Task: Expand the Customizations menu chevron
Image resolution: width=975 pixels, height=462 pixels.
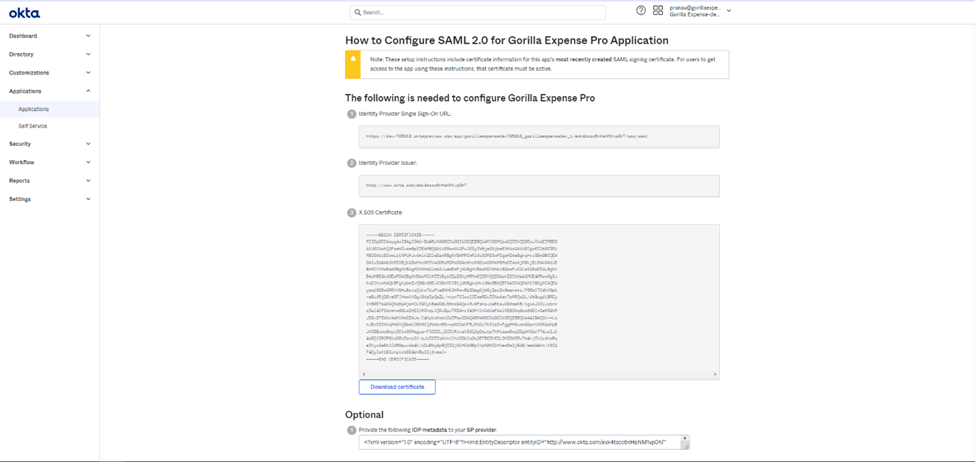Action: (88, 72)
